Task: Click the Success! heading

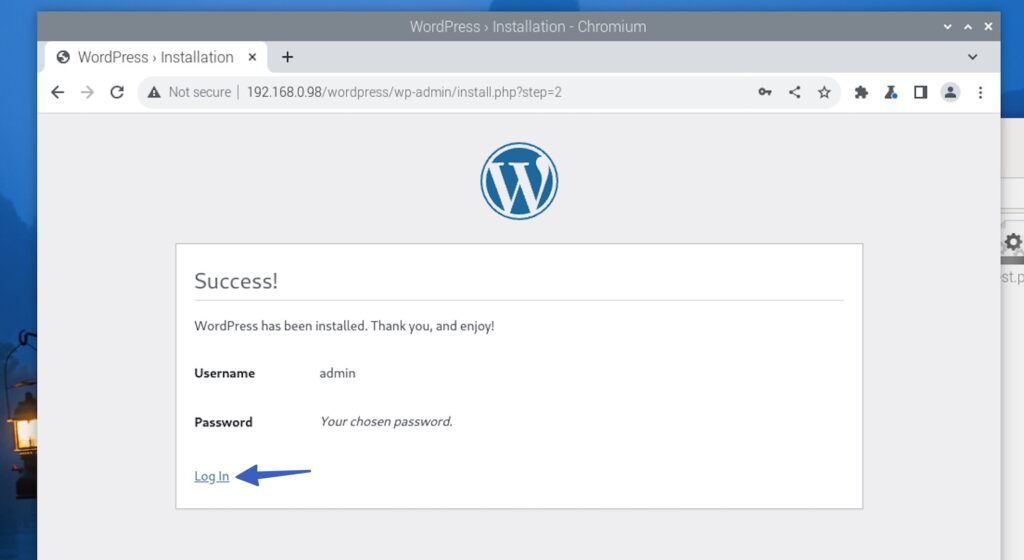Action: pyautogui.click(x=236, y=281)
